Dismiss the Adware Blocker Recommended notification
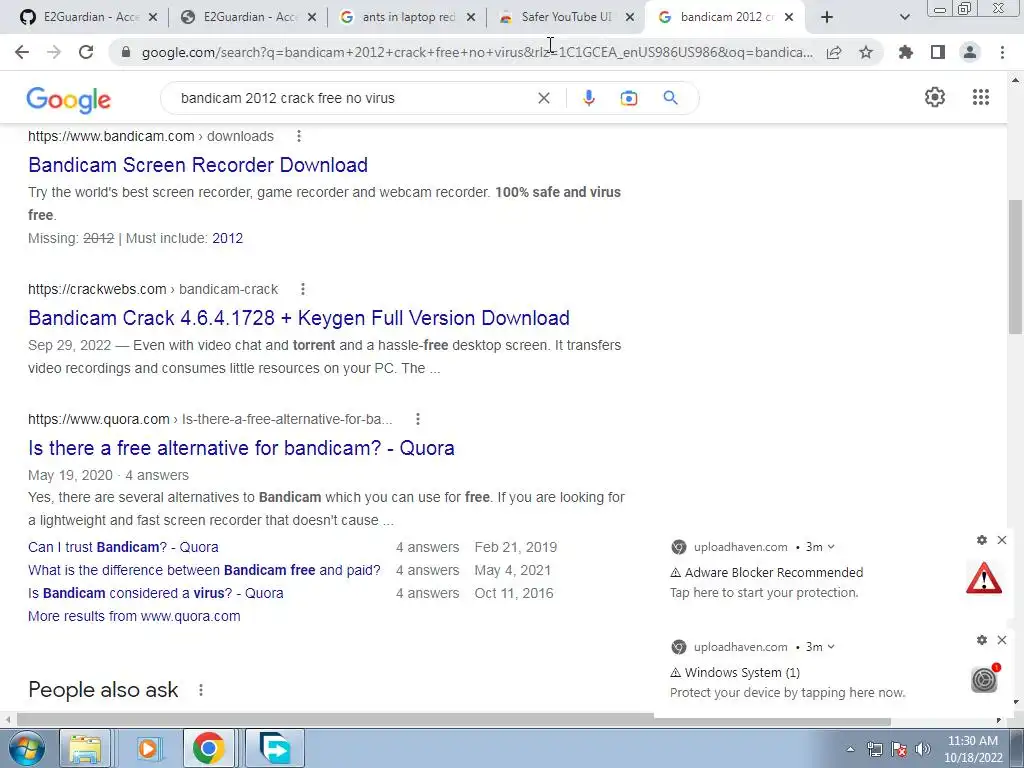Screen dimensions: 1024x768 1002,540
